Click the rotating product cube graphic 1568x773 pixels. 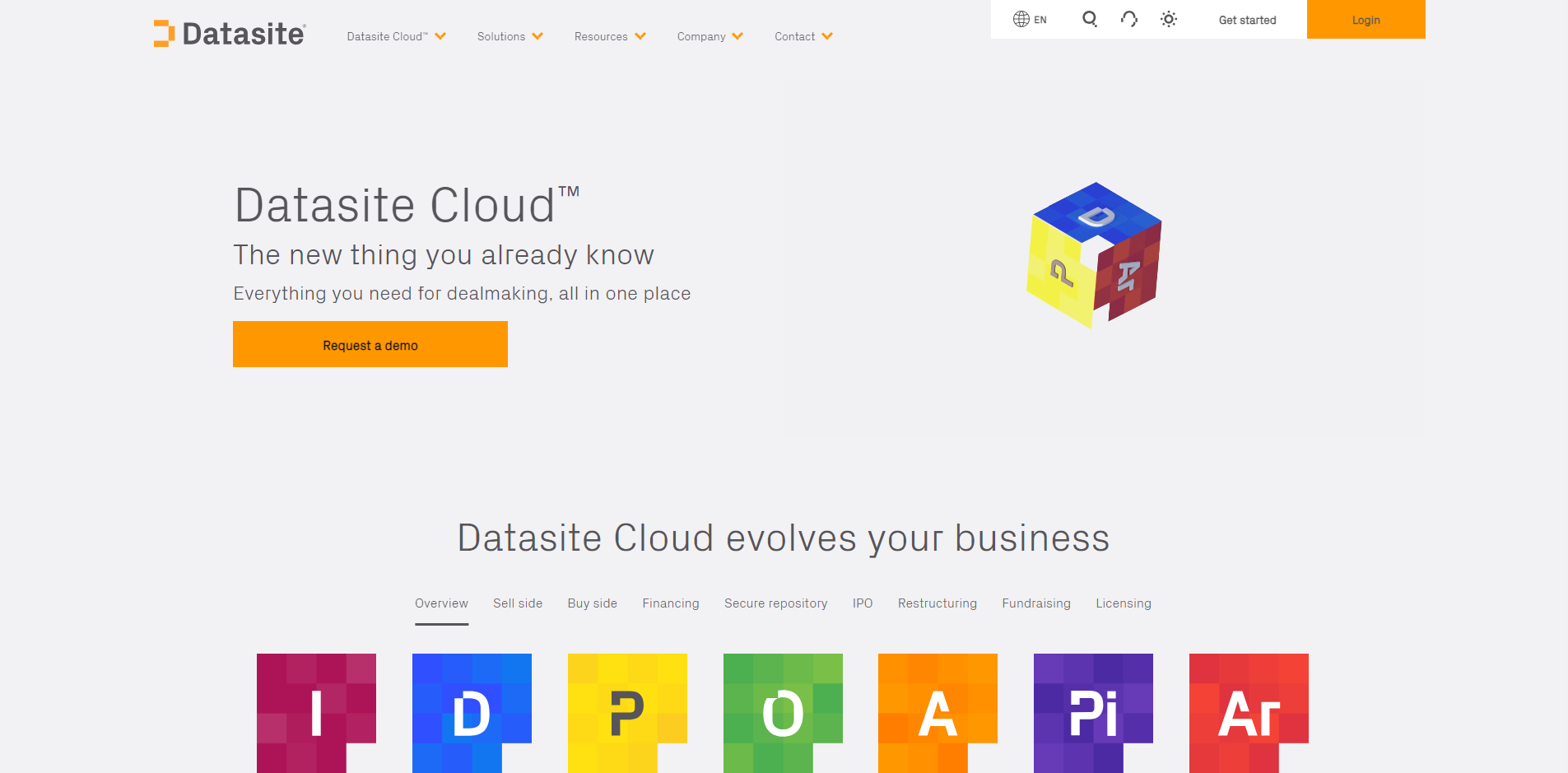(1094, 254)
